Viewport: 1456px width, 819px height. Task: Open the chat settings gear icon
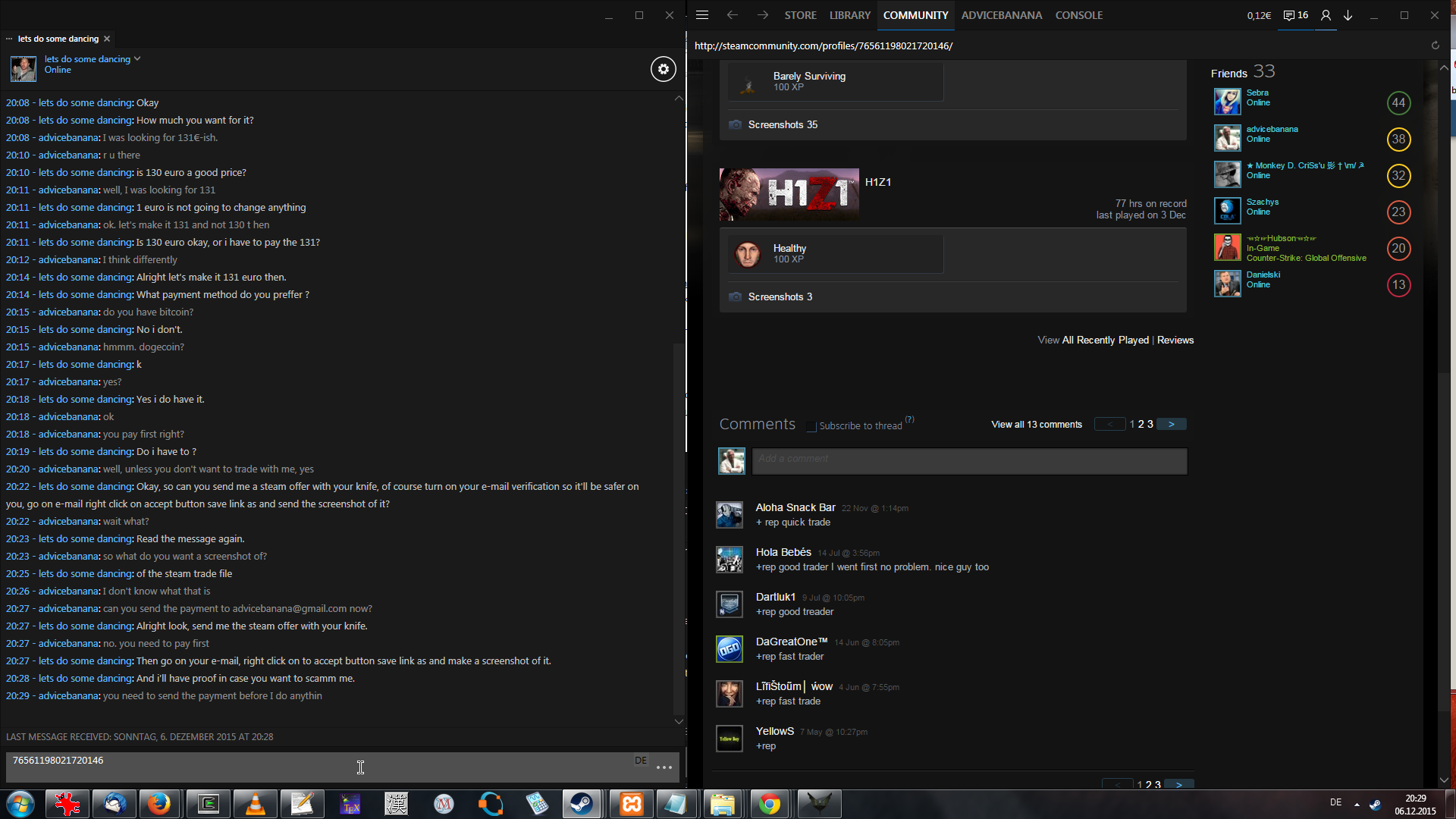point(663,69)
